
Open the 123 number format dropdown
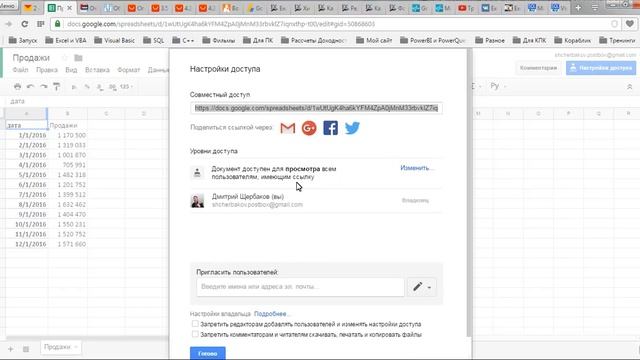127,87
